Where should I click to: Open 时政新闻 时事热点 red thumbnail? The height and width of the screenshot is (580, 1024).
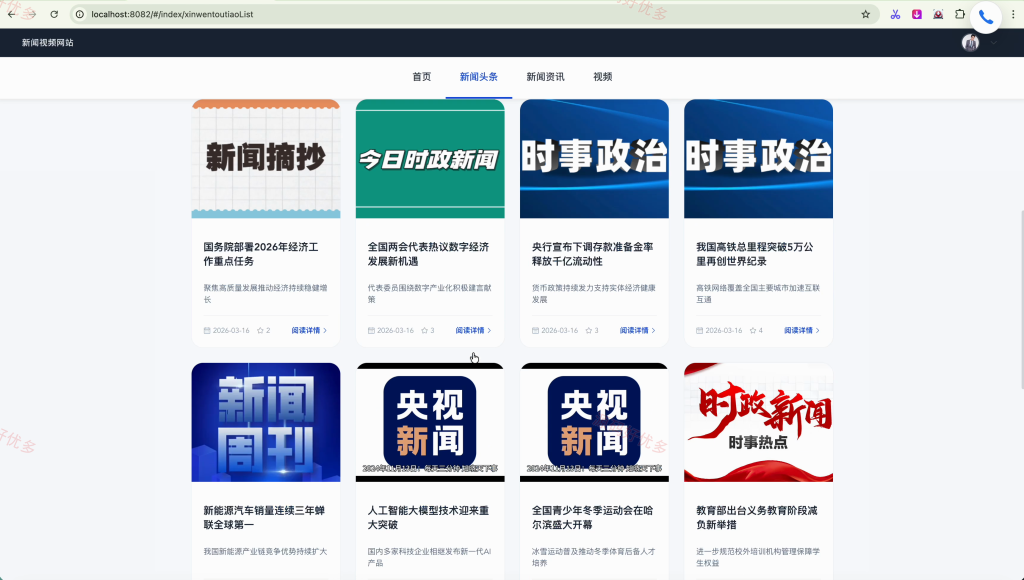pos(758,422)
